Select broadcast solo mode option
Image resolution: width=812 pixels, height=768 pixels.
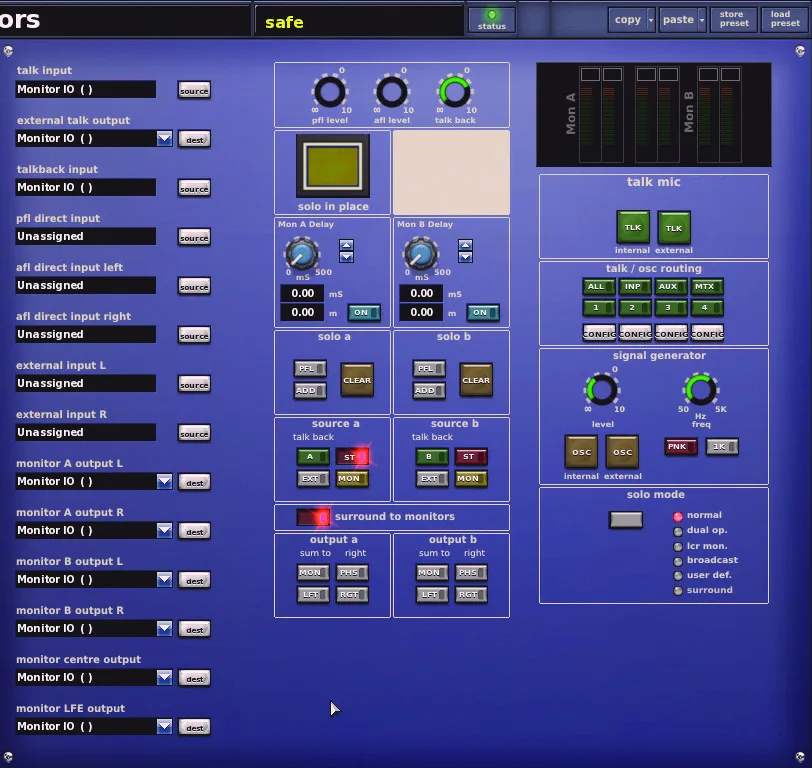coord(678,561)
